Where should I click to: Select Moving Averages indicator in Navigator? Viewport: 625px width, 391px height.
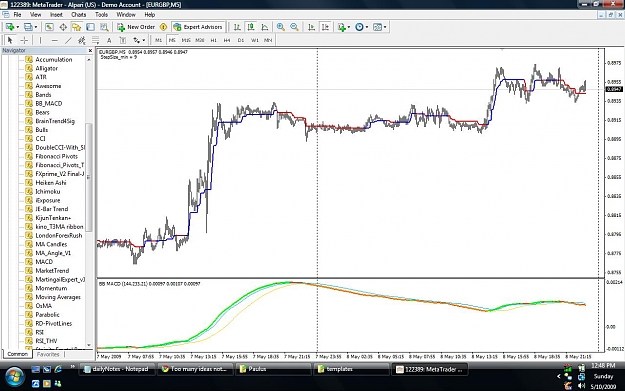[58, 297]
